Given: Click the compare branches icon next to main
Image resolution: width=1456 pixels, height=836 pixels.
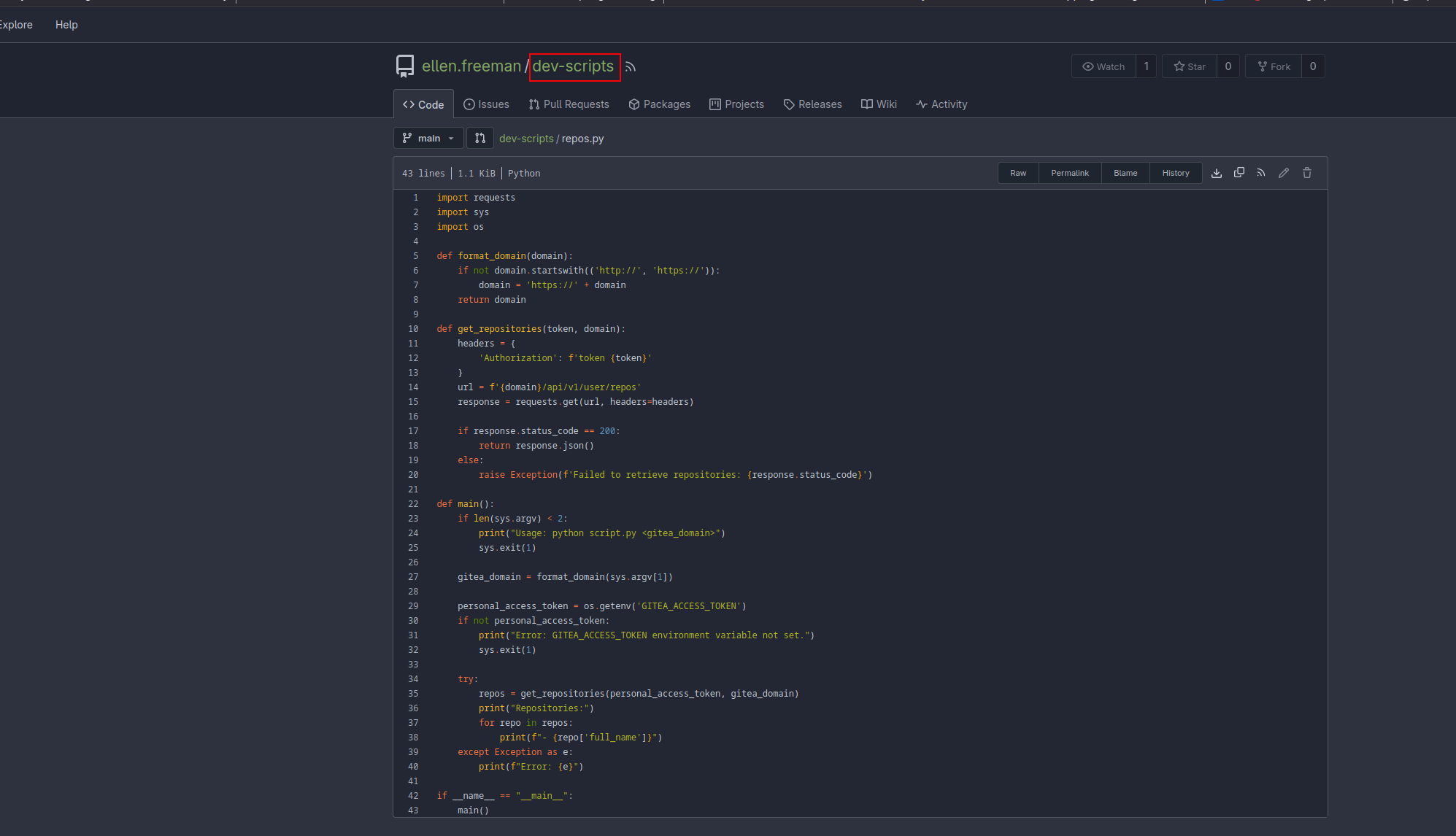Looking at the screenshot, I should pos(480,138).
